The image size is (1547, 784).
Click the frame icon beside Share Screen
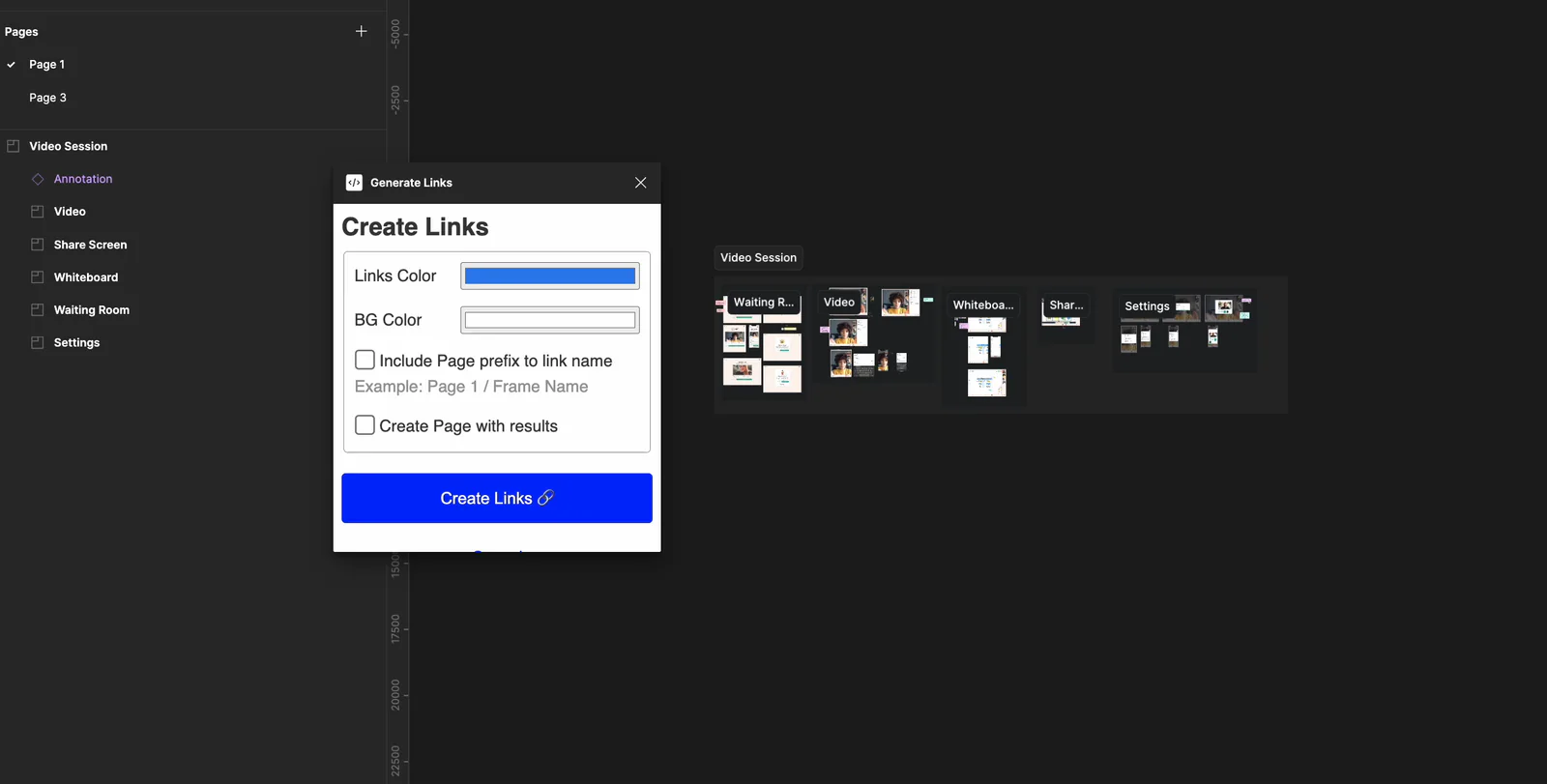pos(38,245)
